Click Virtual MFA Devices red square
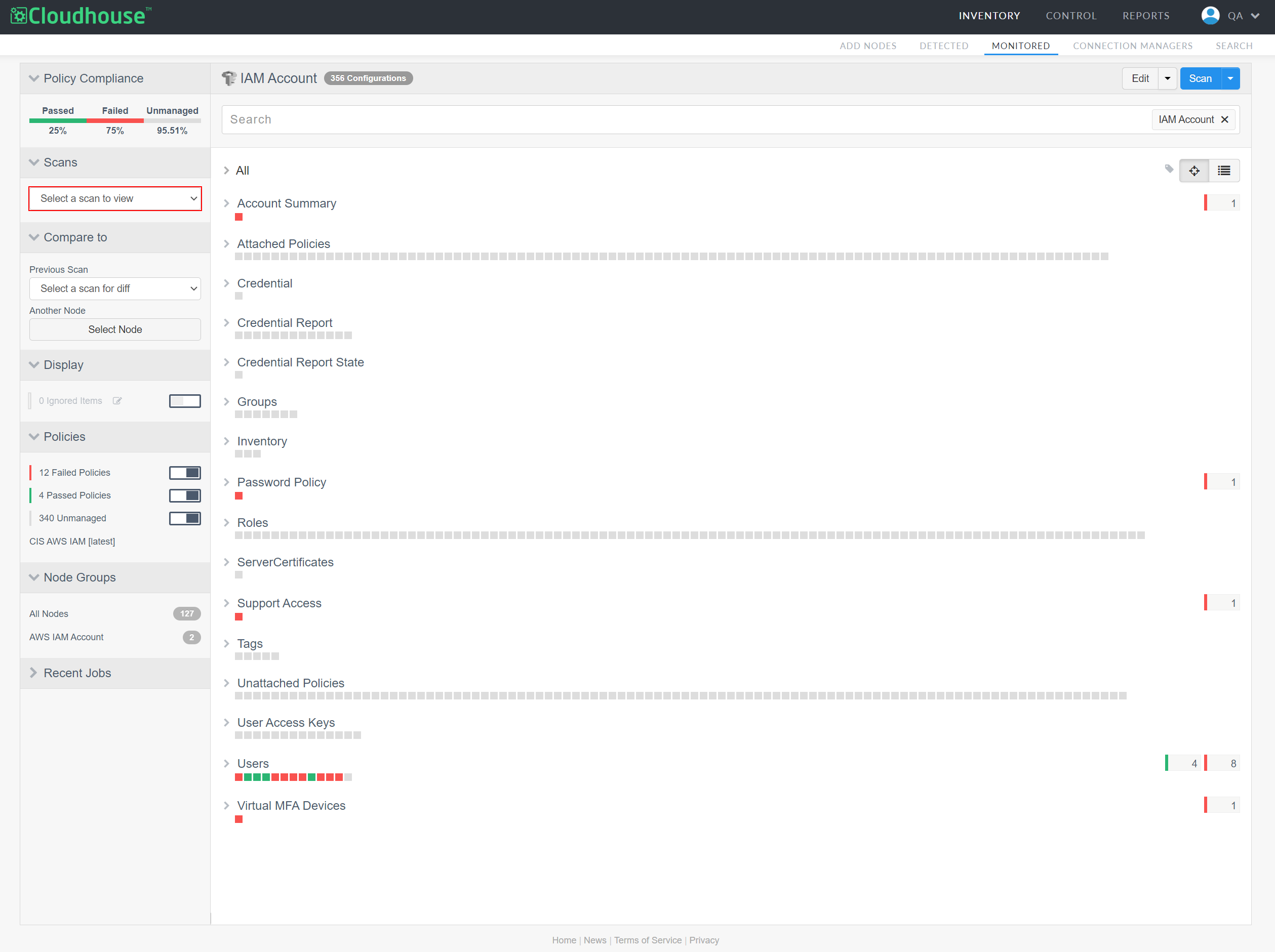Image resolution: width=1275 pixels, height=952 pixels. coord(238,819)
